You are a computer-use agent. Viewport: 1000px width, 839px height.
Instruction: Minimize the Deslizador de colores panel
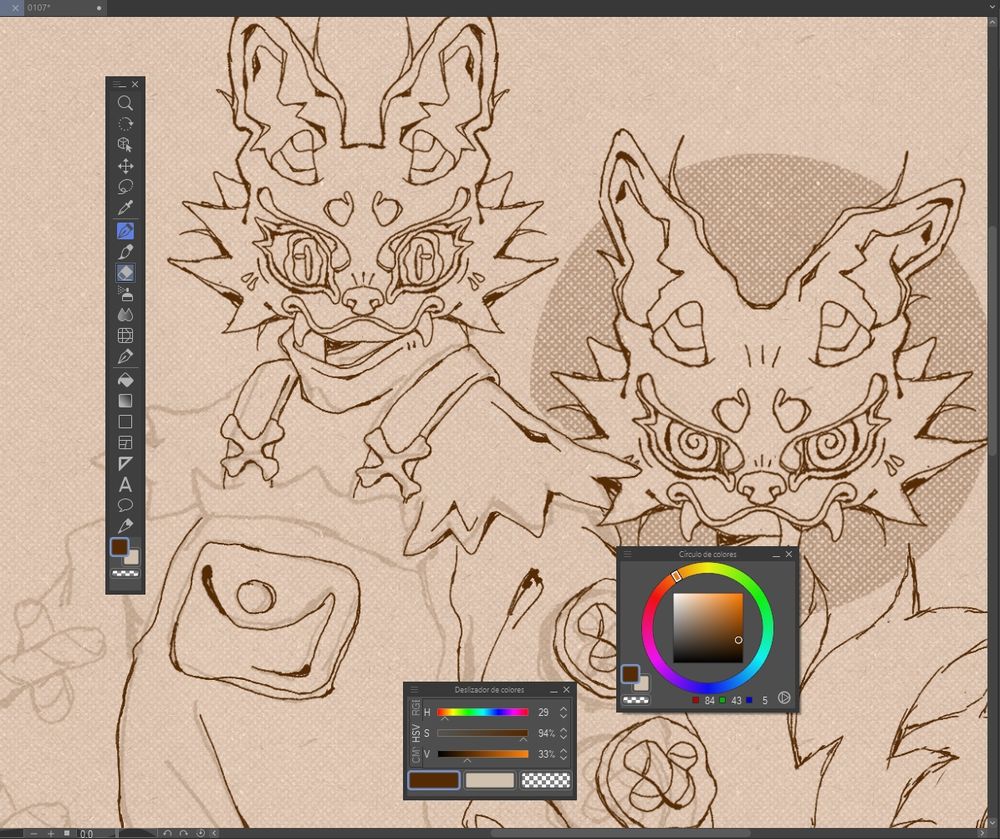554,690
